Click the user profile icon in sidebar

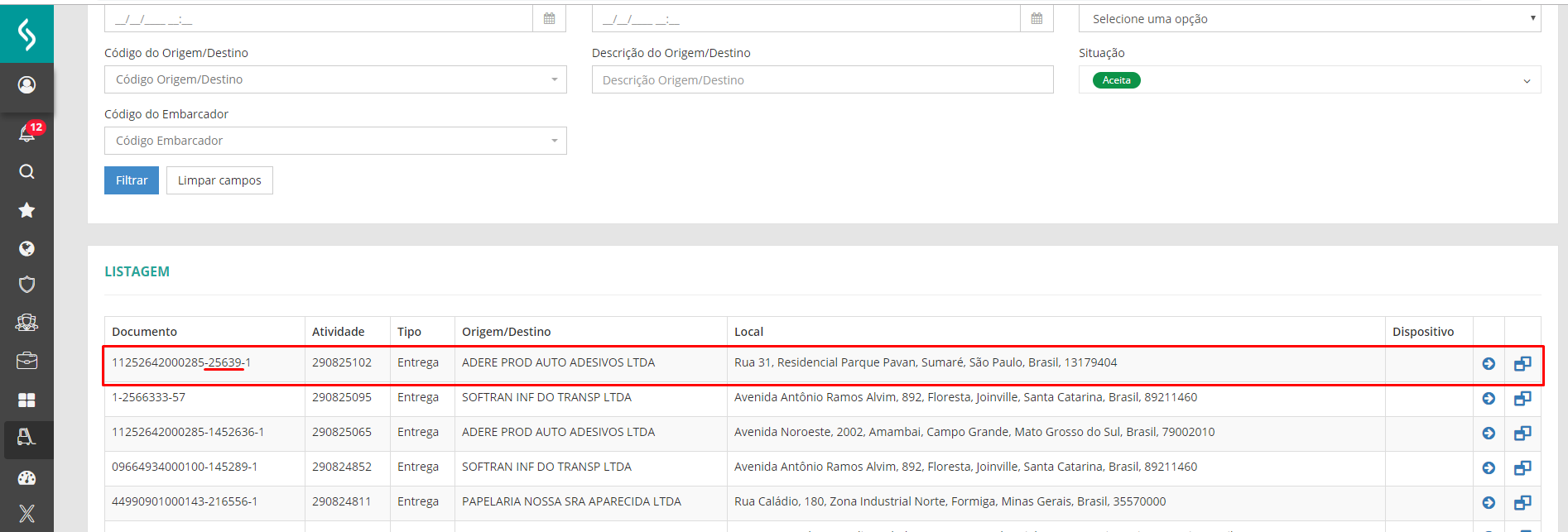[x=27, y=85]
